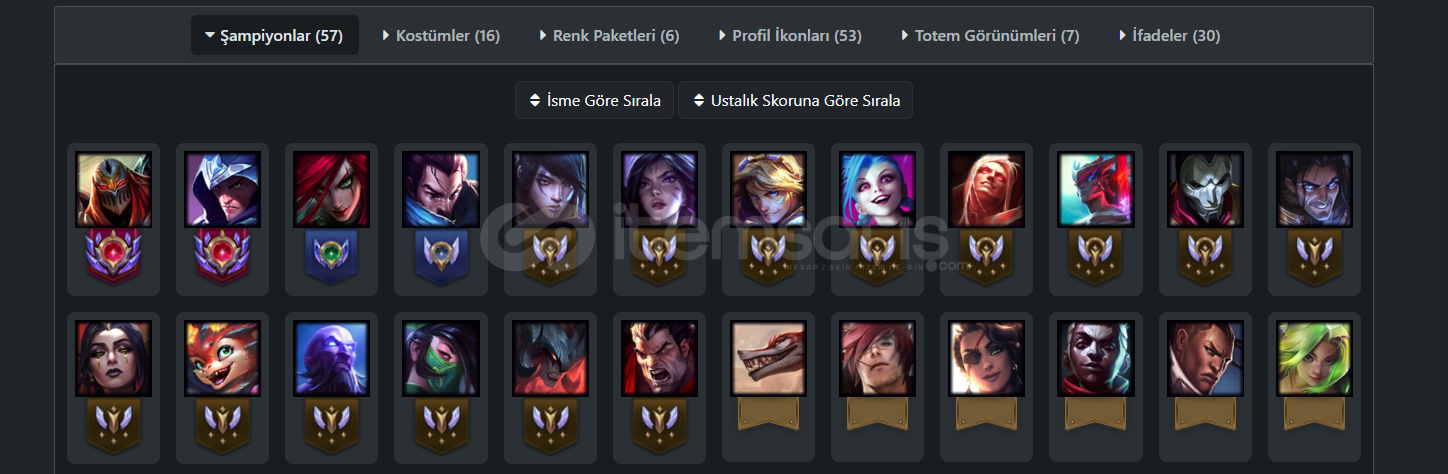Screen dimensions: 1448x474
Task: Click the Ezreal champion portrait
Action: [768, 189]
